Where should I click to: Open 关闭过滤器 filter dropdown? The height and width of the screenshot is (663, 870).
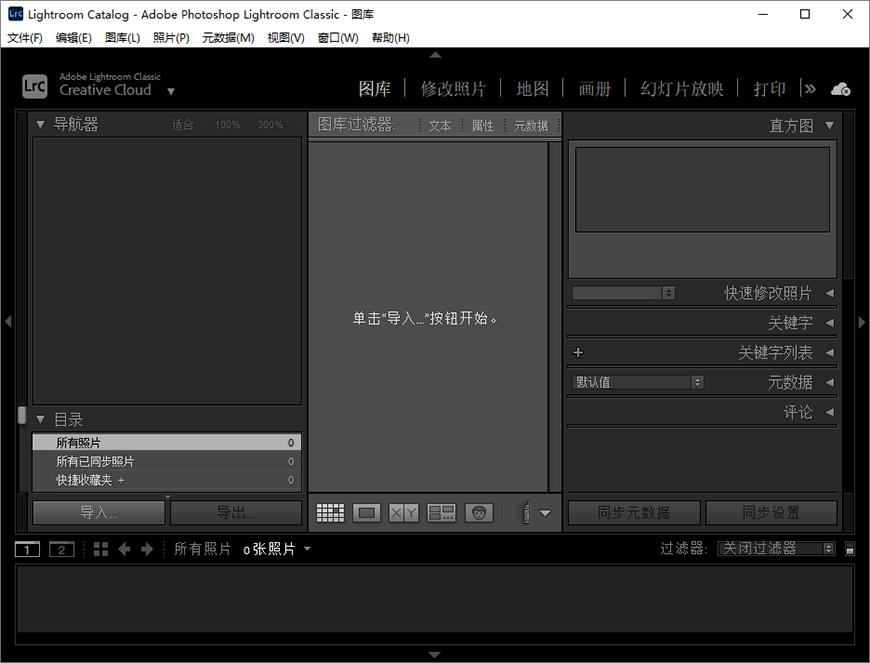(x=776, y=549)
